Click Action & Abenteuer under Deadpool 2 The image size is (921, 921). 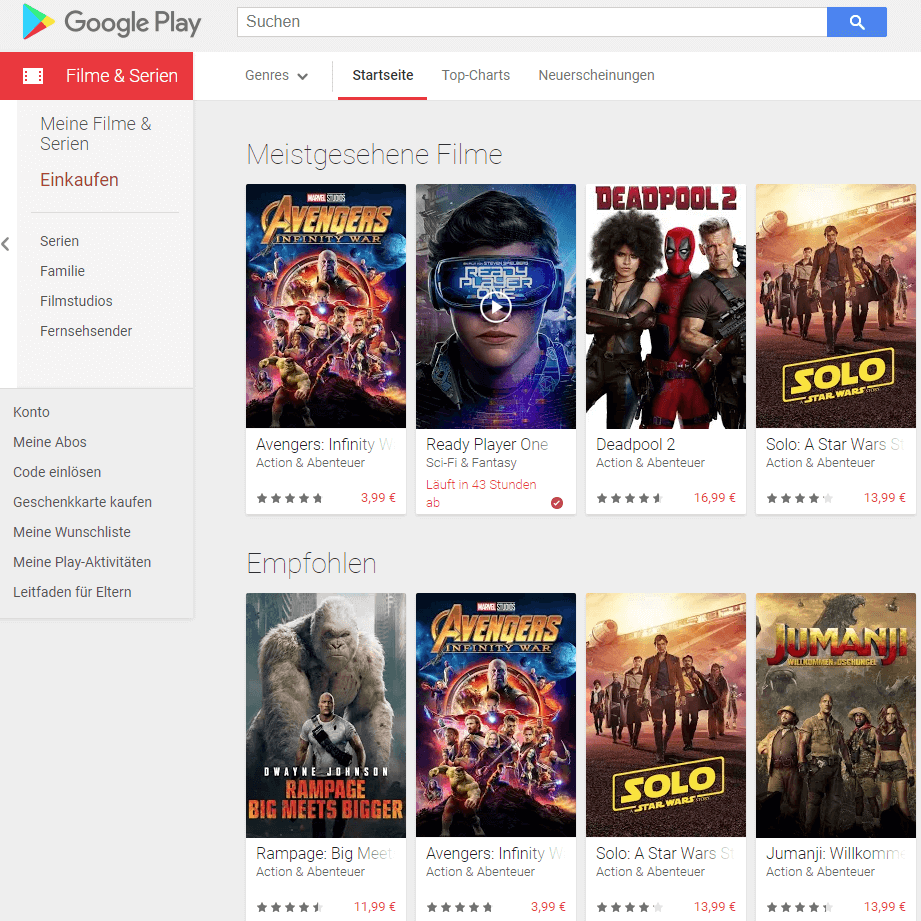click(650, 463)
